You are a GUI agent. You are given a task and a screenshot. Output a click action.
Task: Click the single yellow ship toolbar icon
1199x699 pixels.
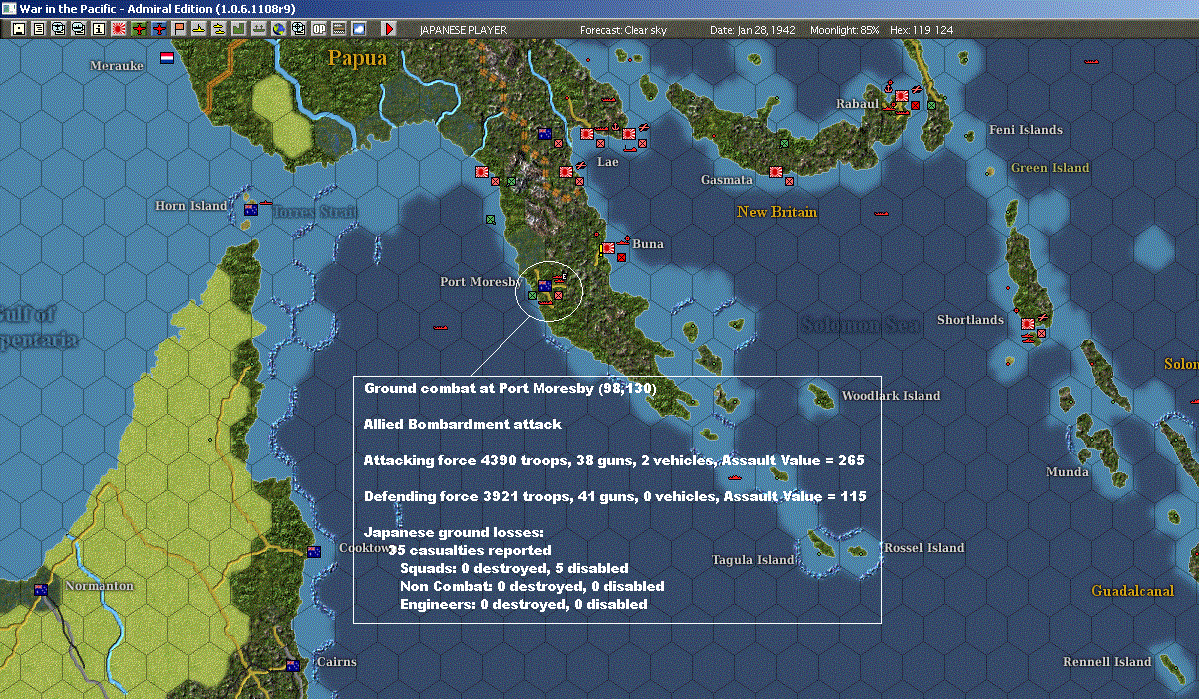click(198, 29)
